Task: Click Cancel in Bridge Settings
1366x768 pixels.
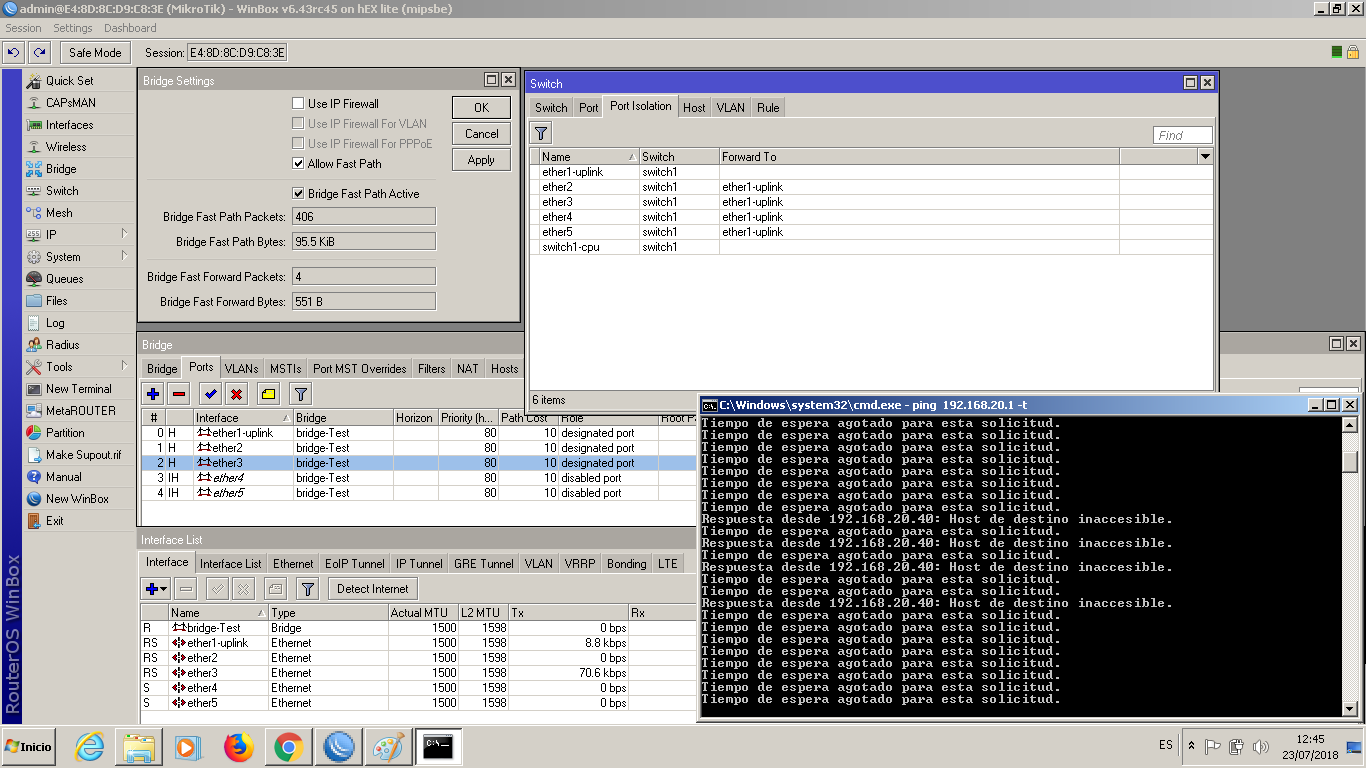Action: pos(481,134)
